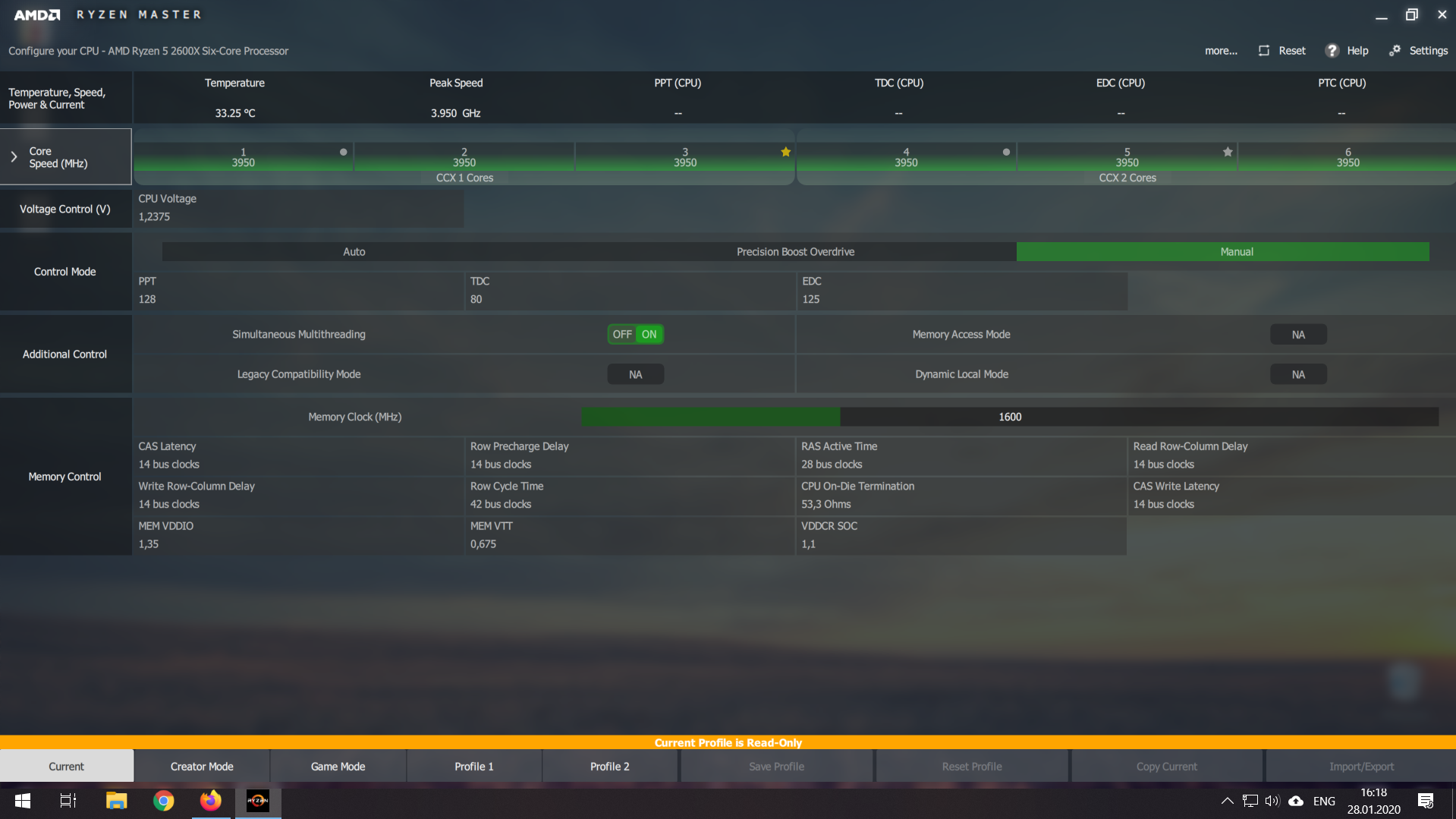Switch to the Current profile tab
1456x819 pixels.
[x=67, y=767]
